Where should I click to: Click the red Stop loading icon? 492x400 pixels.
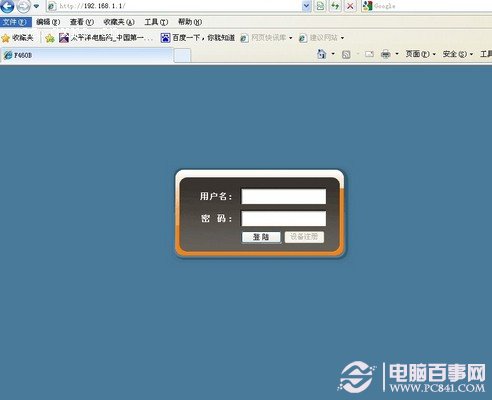(350, 6)
